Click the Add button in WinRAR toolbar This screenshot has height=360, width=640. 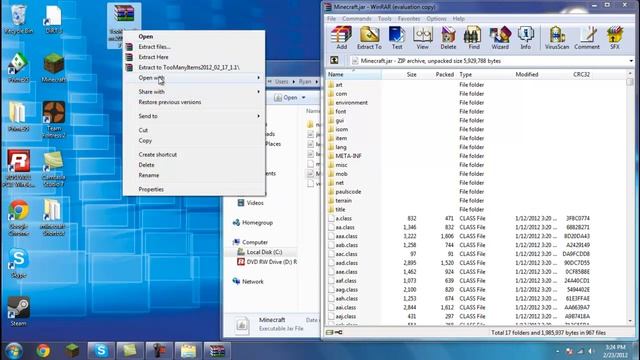341,38
